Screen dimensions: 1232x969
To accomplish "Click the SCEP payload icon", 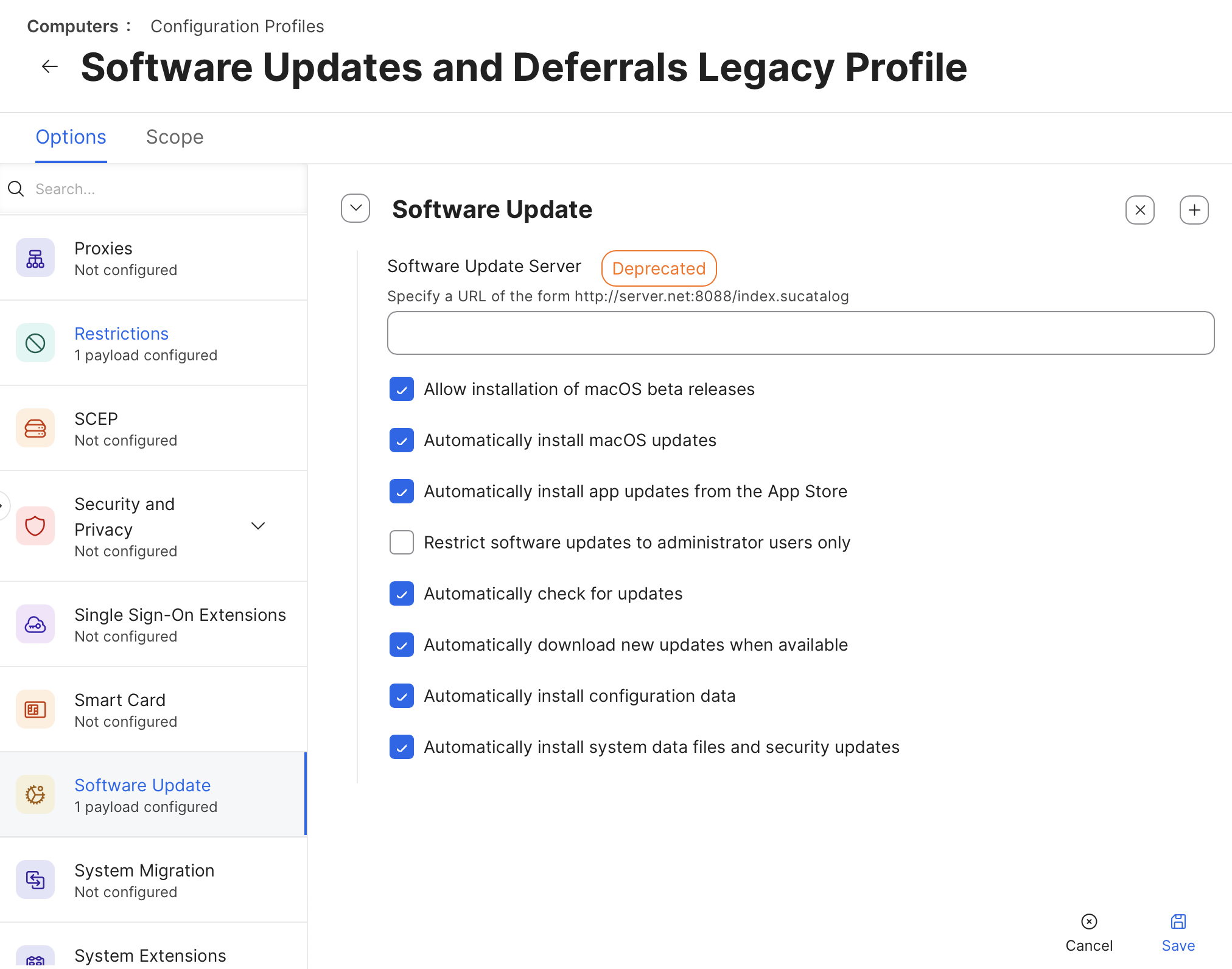I will click(x=35, y=429).
